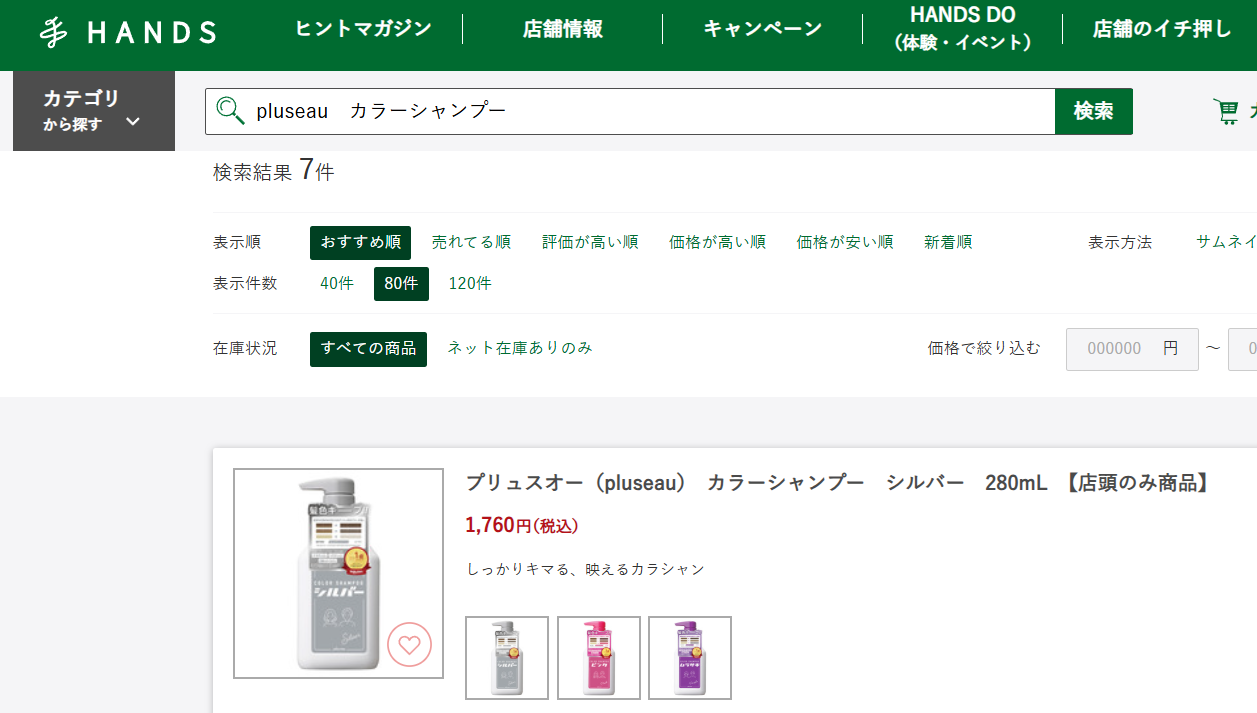The image size is (1257, 713).
Task: Open ヒントマガジン menu
Action: pyautogui.click(x=363, y=29)
